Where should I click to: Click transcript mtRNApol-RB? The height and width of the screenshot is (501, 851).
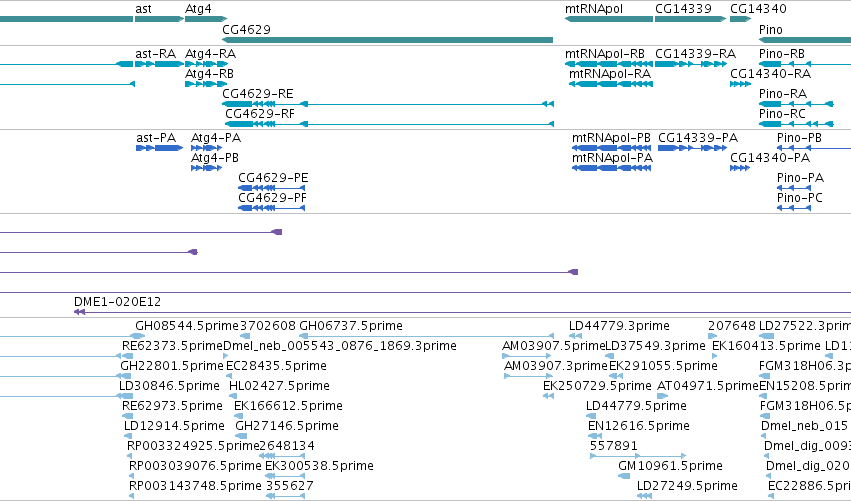point(609,64)
